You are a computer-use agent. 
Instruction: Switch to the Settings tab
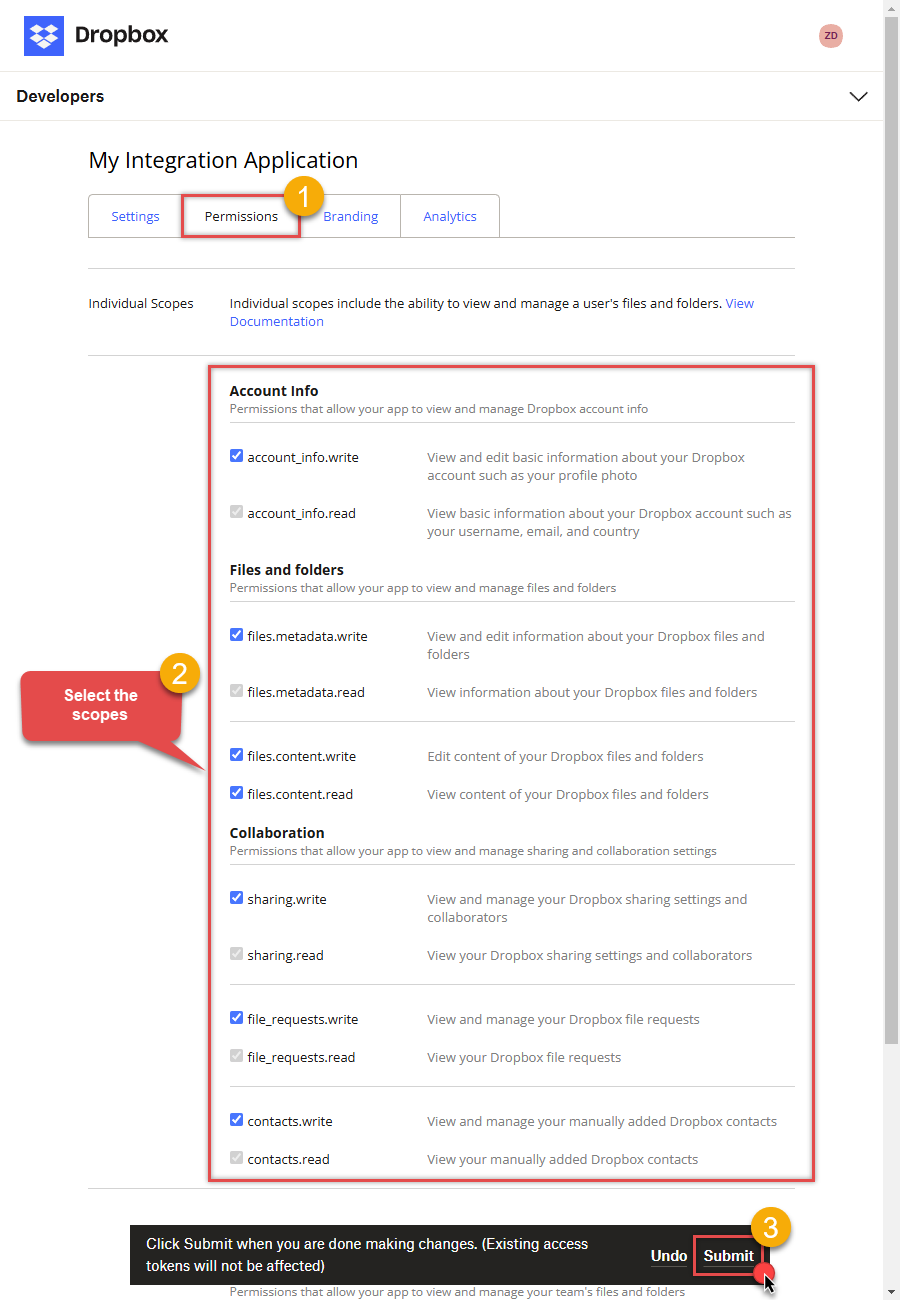click(x=135, y=216)
